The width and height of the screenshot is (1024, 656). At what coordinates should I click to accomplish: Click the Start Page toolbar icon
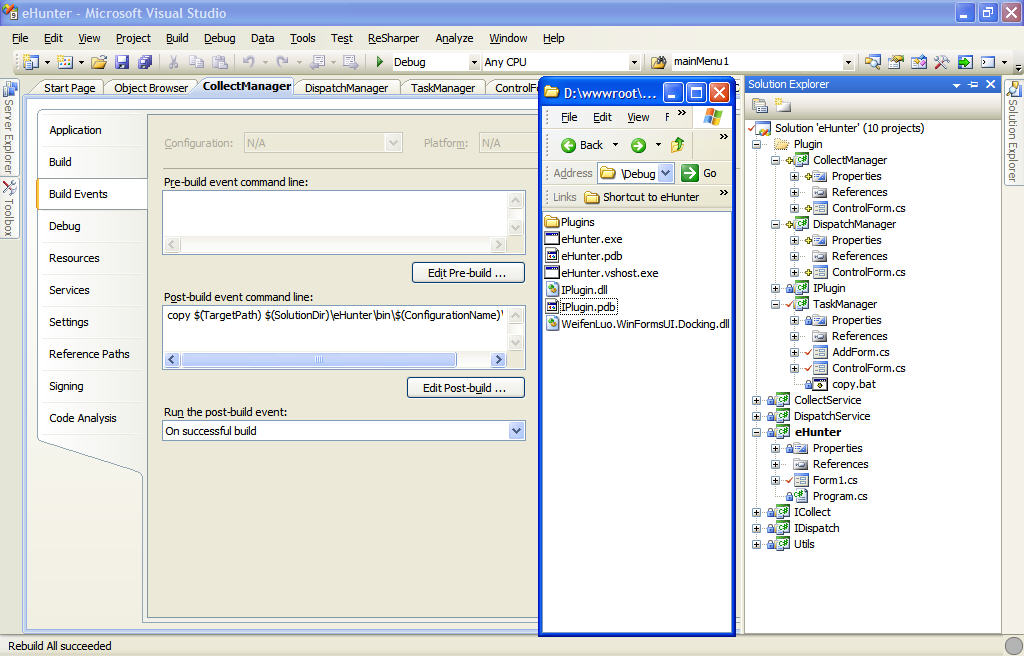pos(965,62)
